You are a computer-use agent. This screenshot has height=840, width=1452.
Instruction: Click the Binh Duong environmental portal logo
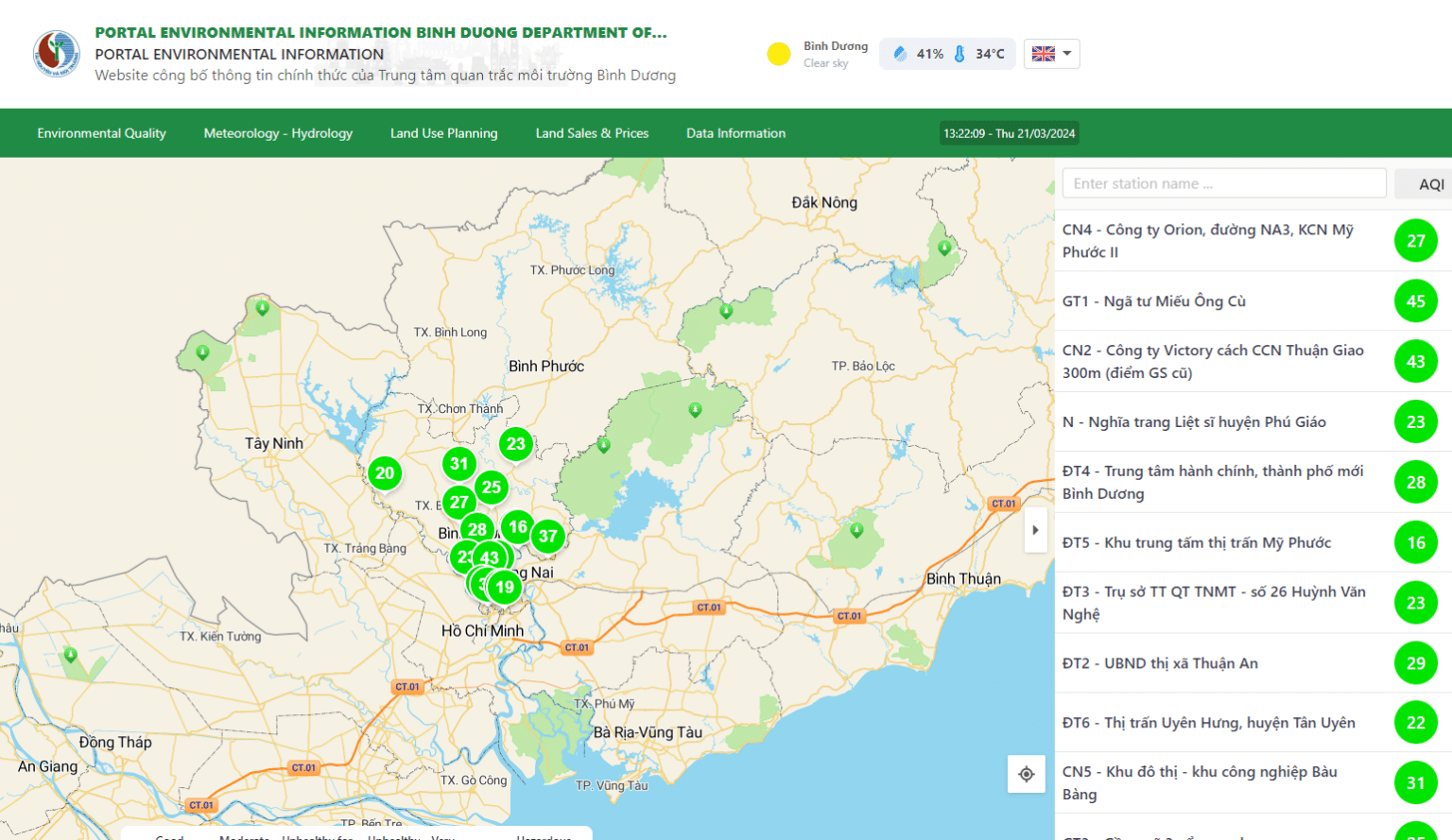[x=55, y=53]
